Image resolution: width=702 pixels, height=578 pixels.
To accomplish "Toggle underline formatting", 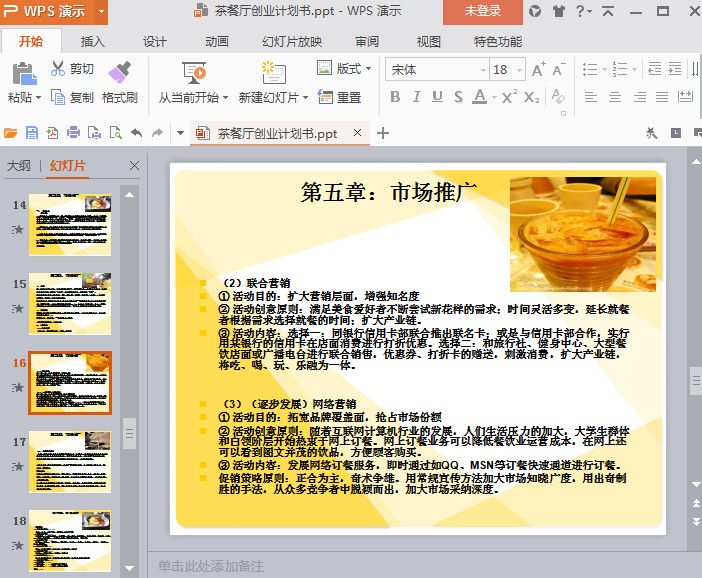I will pyautogui.click(x=437, y=97).
